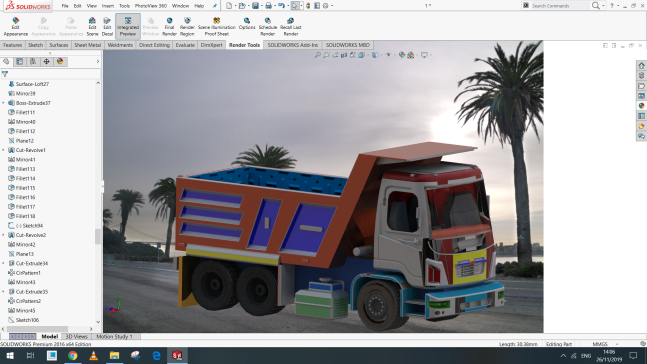The height and width of the screenshot is (364, 647).
Task: Open the PhotoView 360 menu
Action: point(151,6)
